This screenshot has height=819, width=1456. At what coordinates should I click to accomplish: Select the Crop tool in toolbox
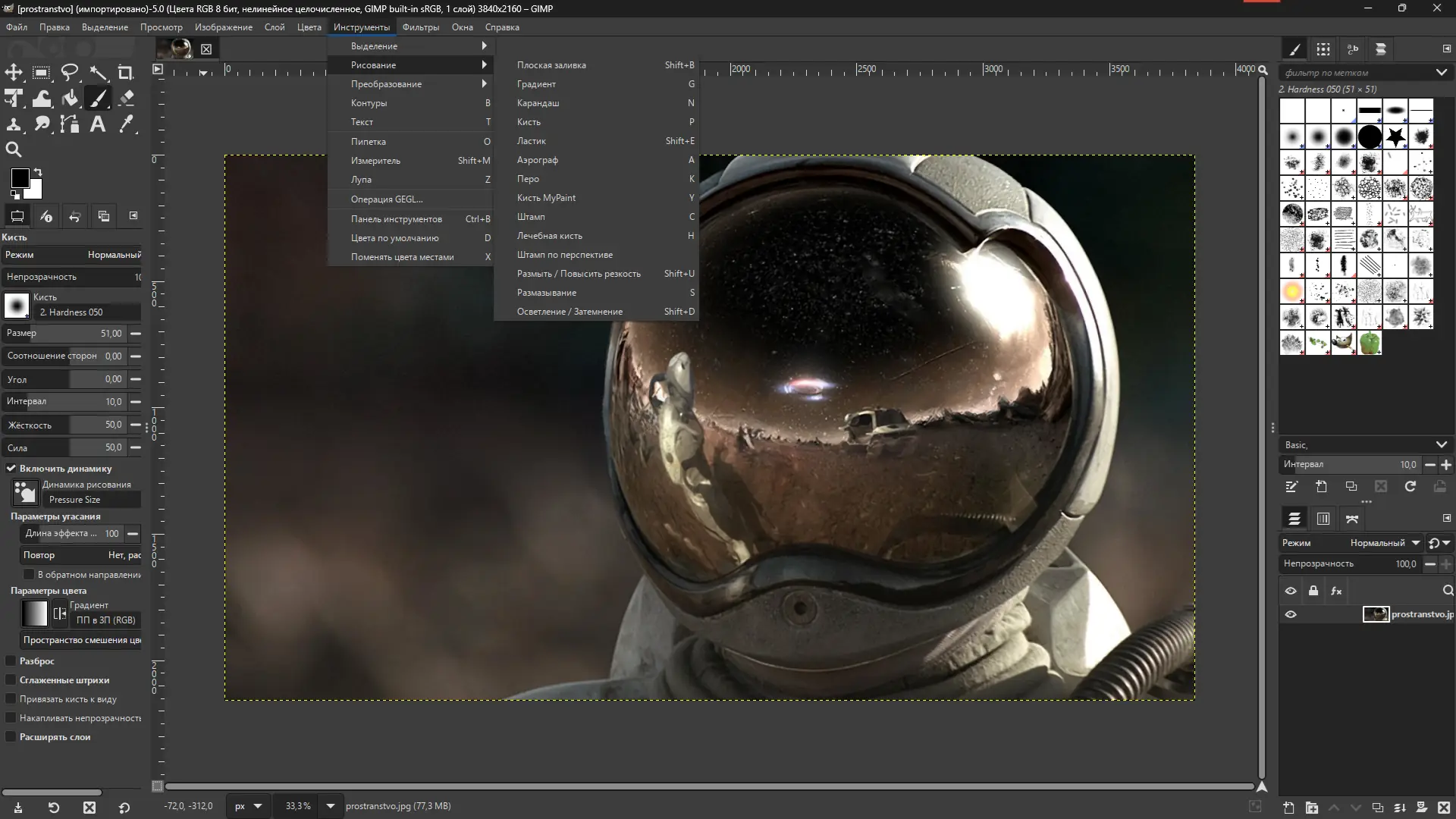tap(126, 73)
